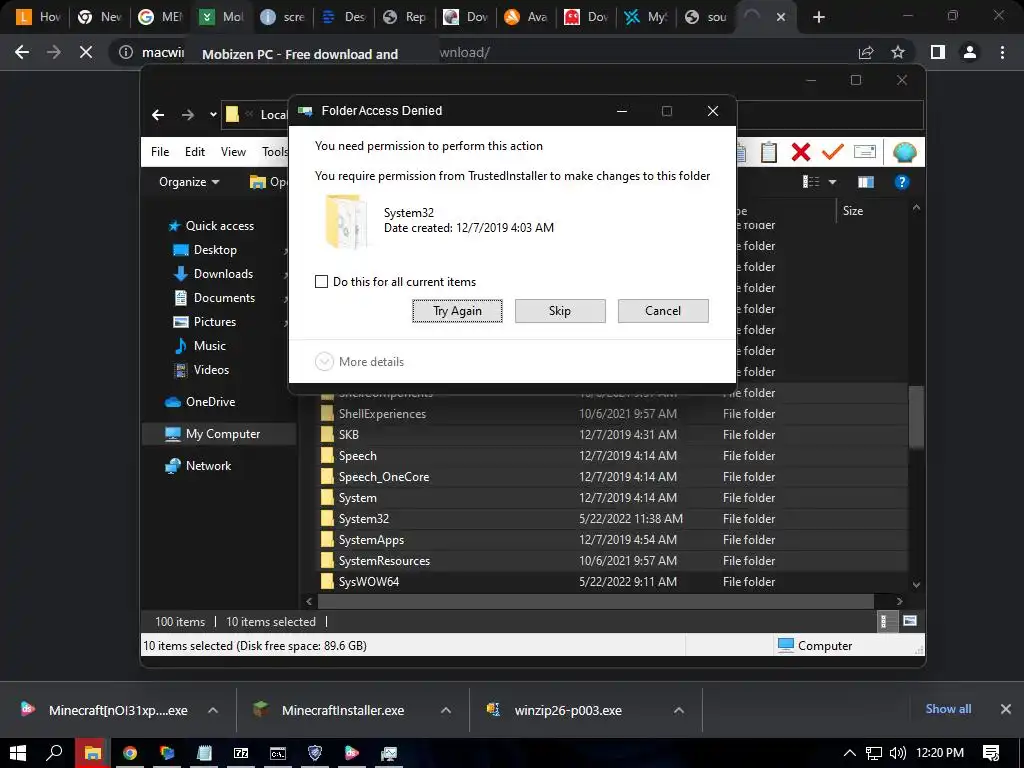Open the winzip26-p003.exe download

568,711
